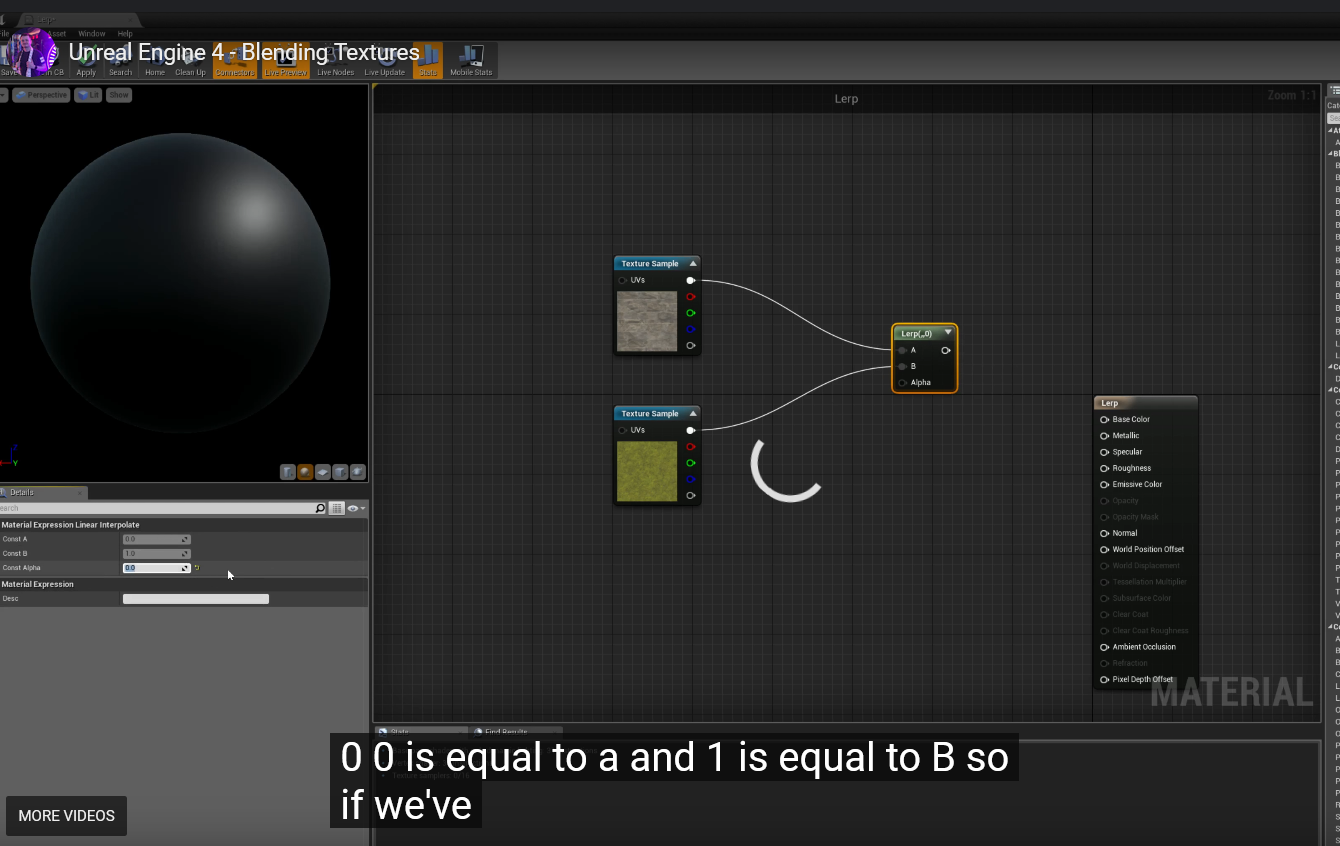Viewport: 1340px width, 846px height.
Task: Switch to the Details tab
Action: click(22, 492)
